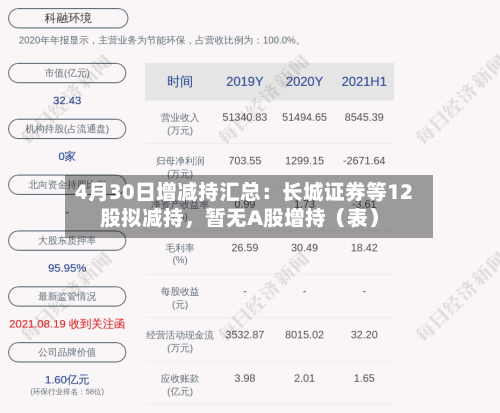Screen dimensions: 500x413
Task: Select cash flow value 8015.02
Action: point(304,335)
